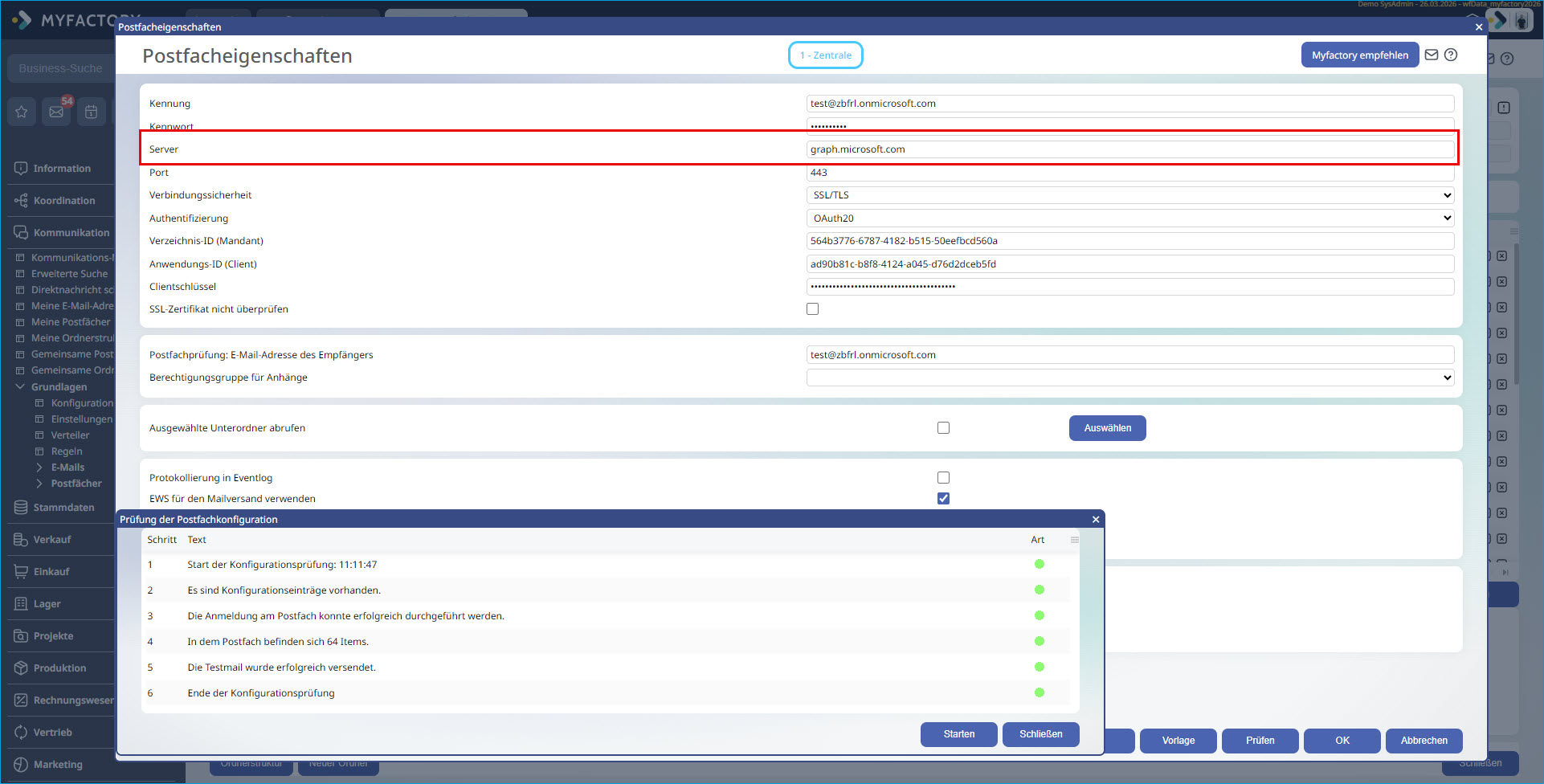Enable Ausgewählte Unterordner abrufen checkbox

click(944, 428)
